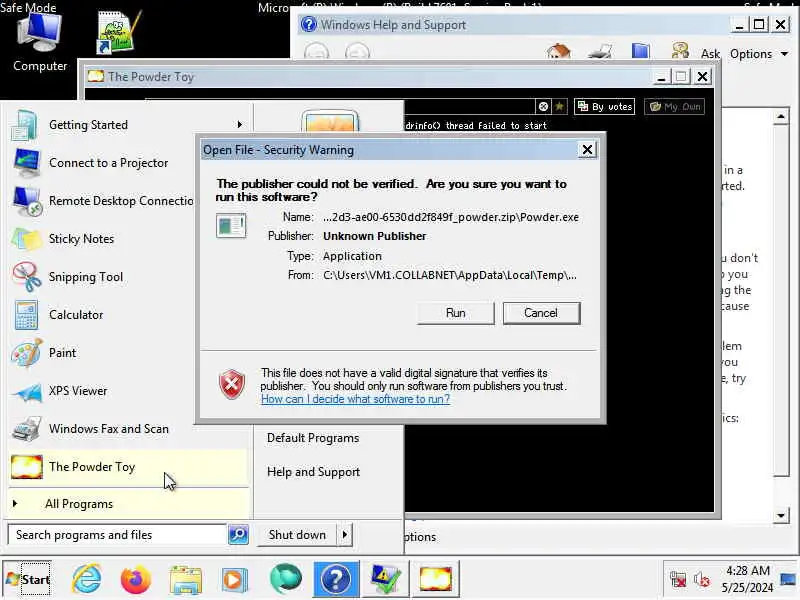Open Windows Media Player from taskbar
The height and width of the screenshot is (600, 800).
coord(235,580)
